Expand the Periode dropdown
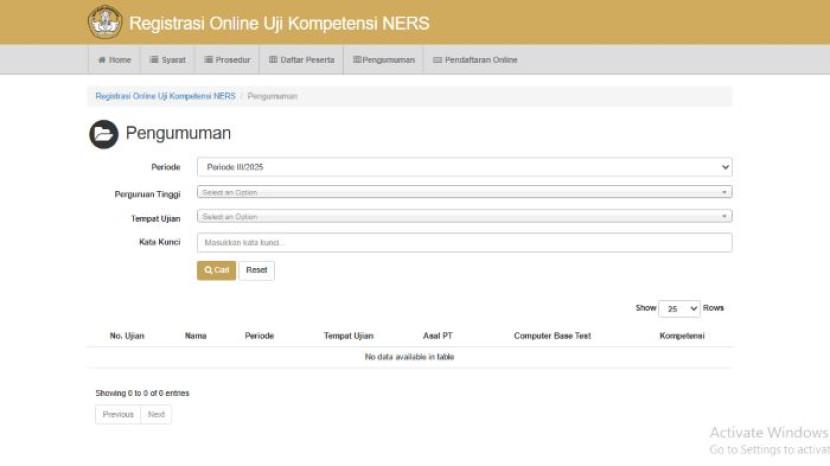 pos(464,167)
